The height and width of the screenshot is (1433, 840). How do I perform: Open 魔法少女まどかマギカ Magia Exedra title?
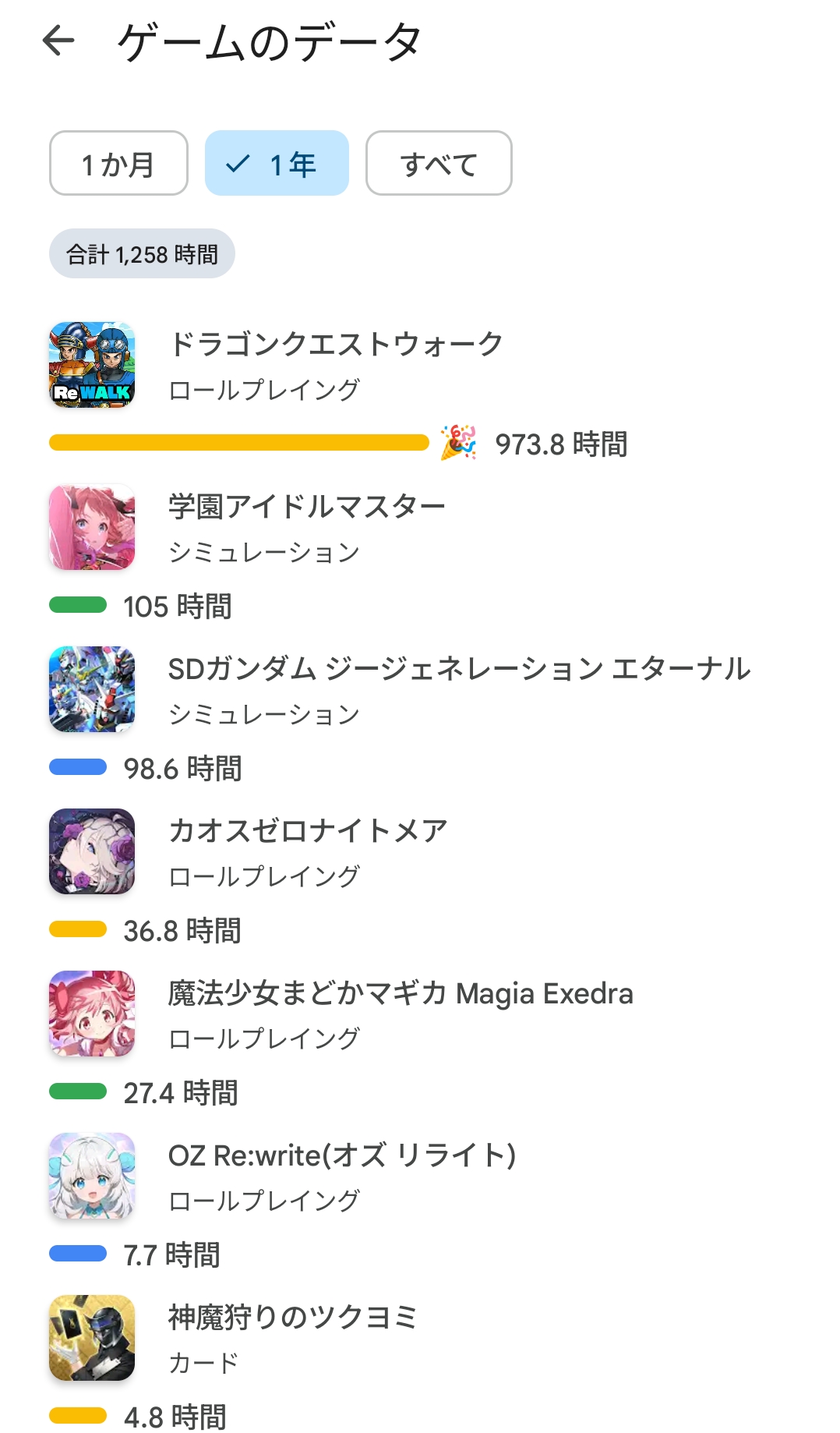[x=401, y=993]
